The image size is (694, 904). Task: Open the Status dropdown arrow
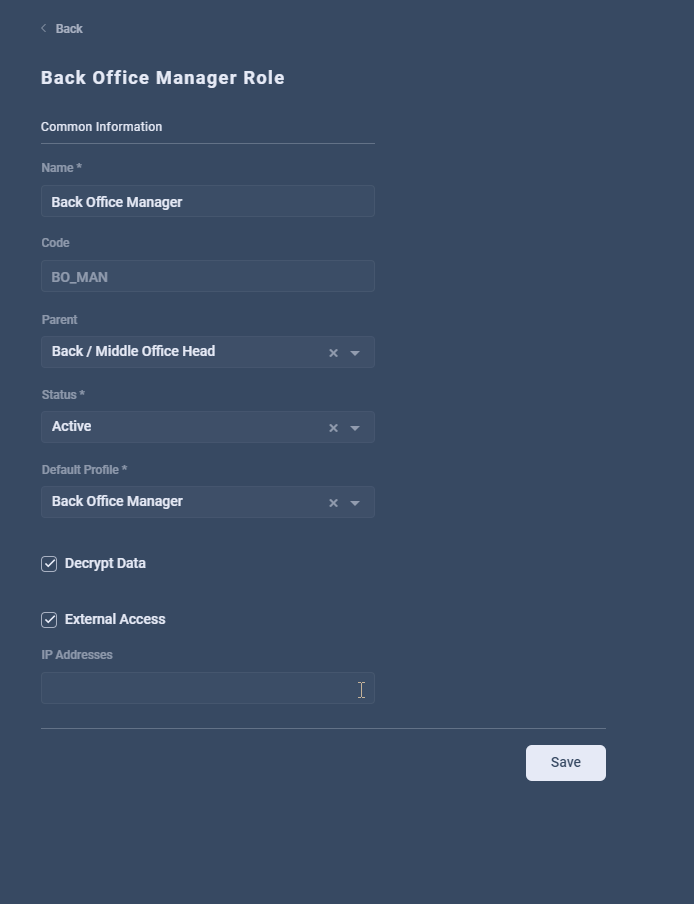pos(355,428)
